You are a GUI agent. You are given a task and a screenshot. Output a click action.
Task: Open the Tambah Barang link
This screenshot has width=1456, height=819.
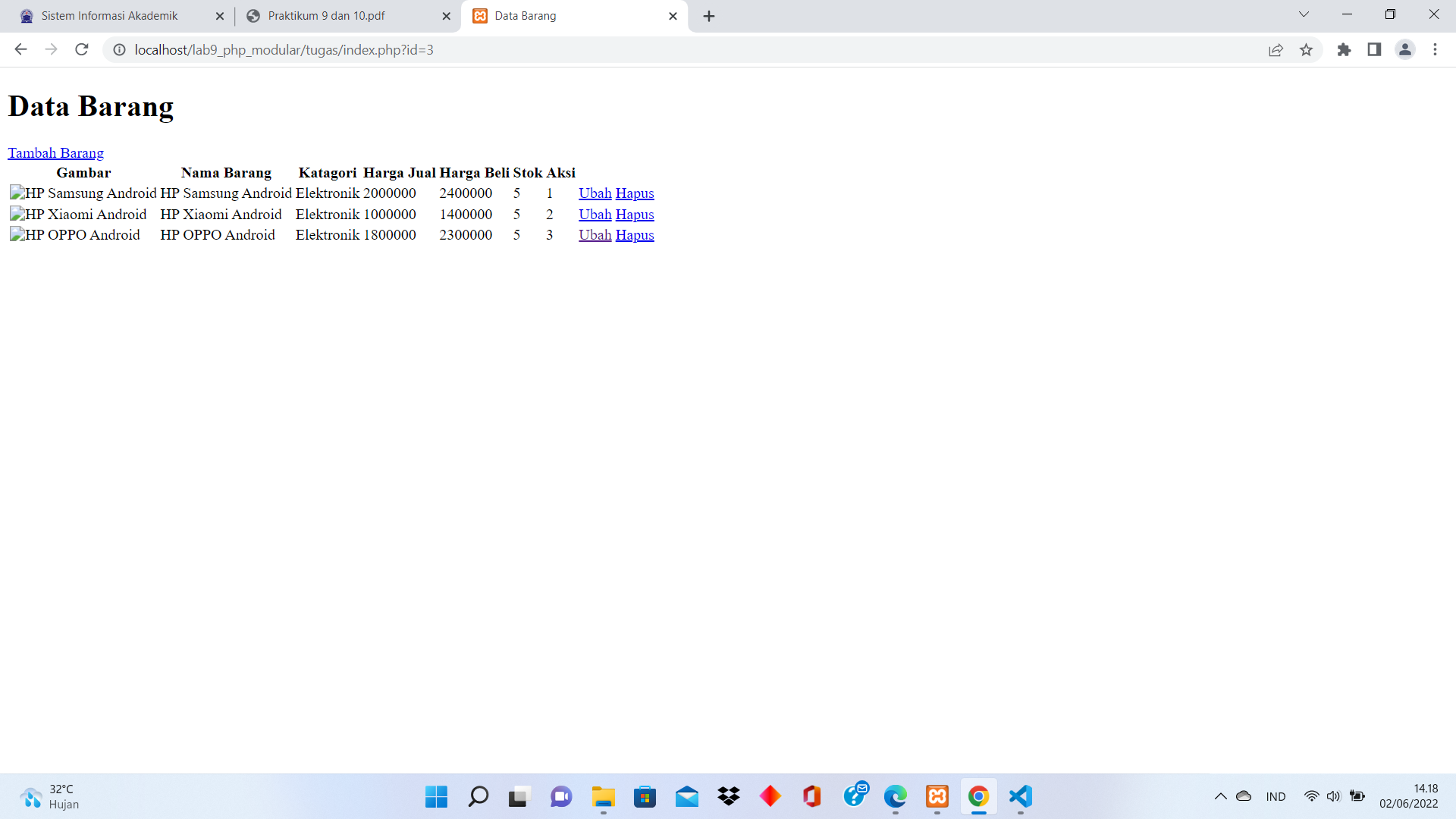55,153
